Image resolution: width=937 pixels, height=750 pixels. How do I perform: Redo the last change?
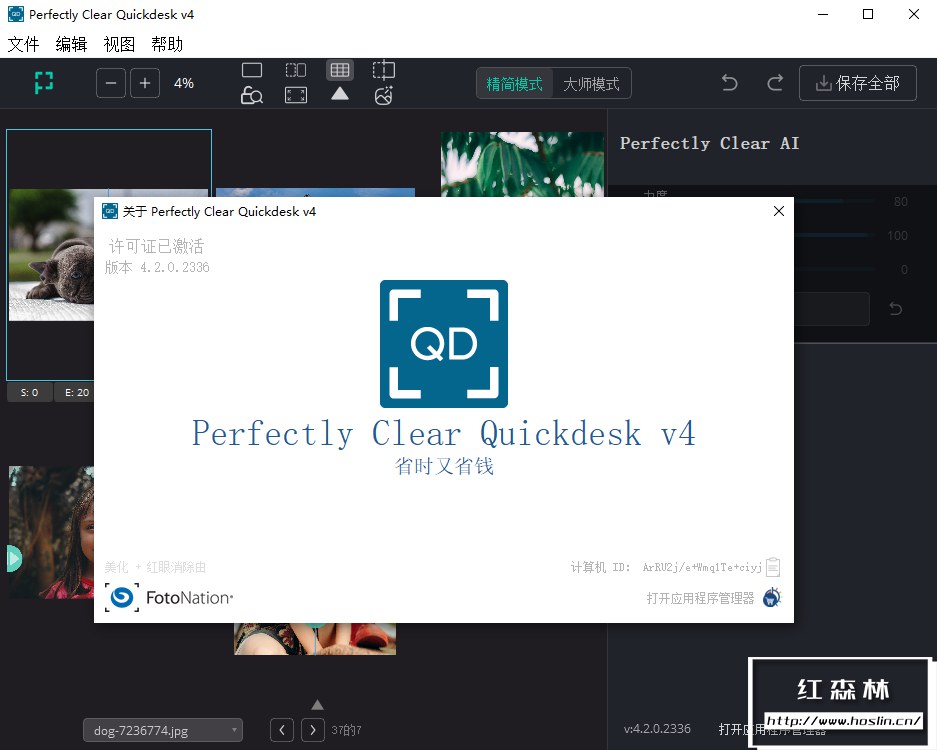[x=775, y=82]
